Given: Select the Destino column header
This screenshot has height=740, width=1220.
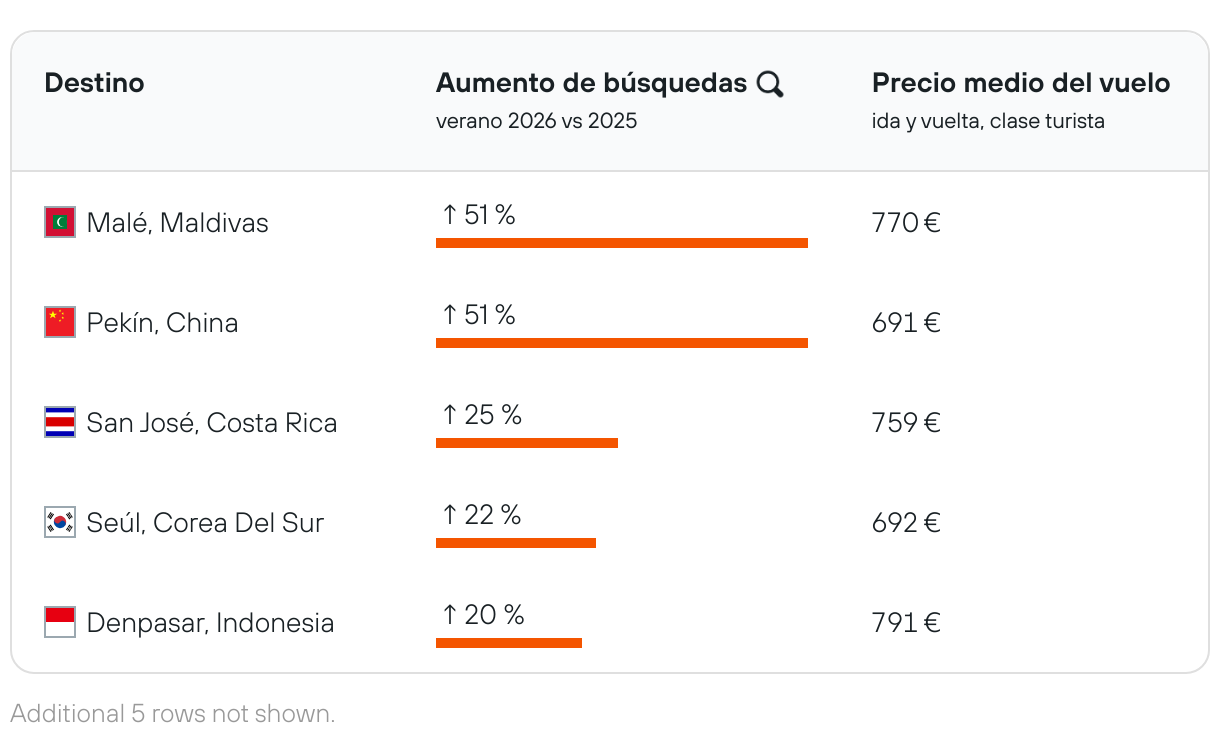Looking at the screenshot, I should [x=94, y=83].
